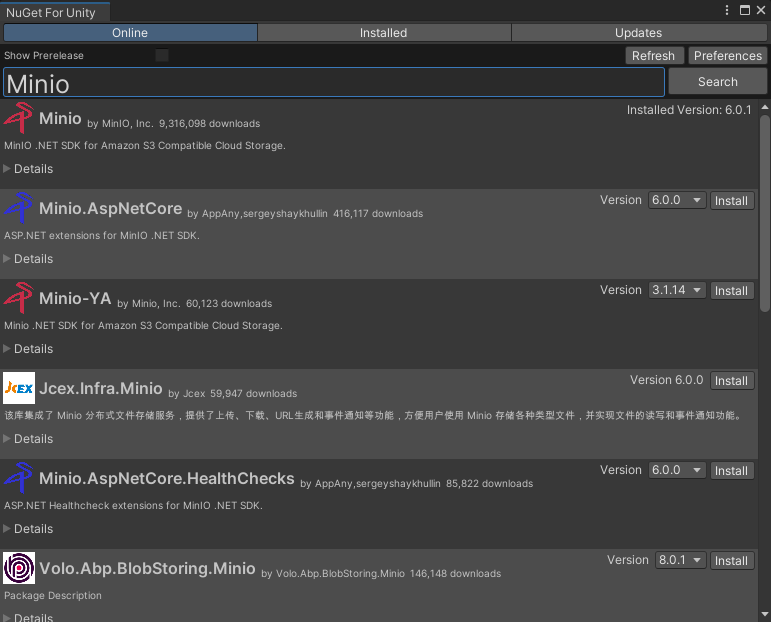This screenshot has height=622, width=771.
Task: Click the Volo.Abp.BlobStoring.Minio package title
Action: click(148, 568)
